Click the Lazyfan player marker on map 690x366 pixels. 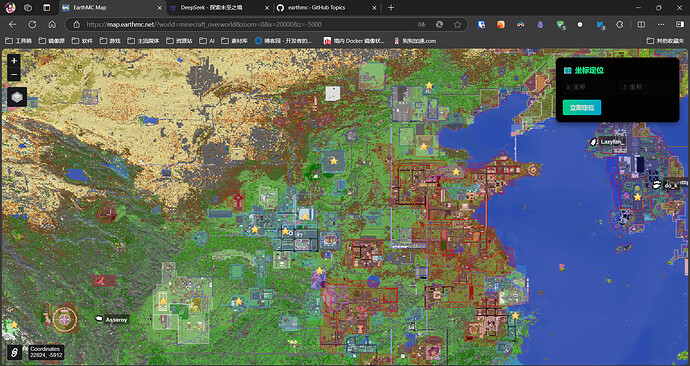point(608,142)
